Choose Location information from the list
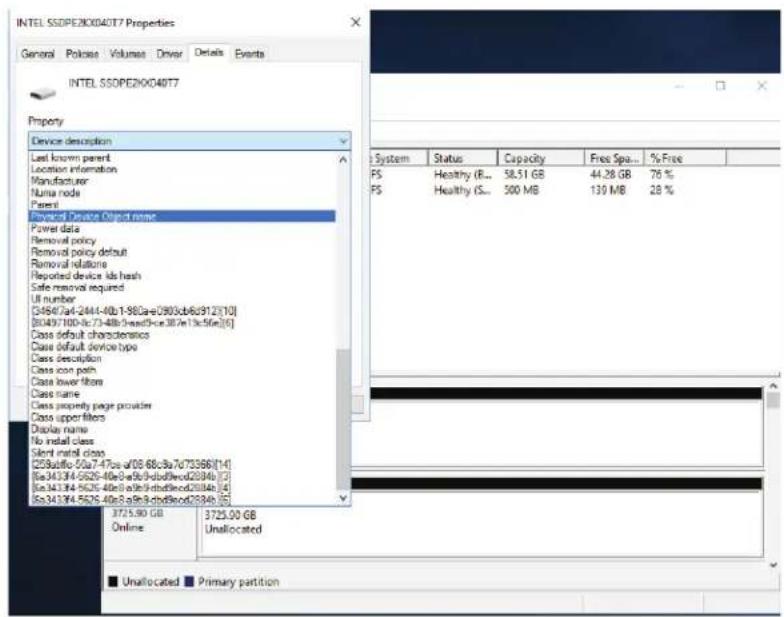The width and height of the screenshot is (784, 617). pos(182,169)
